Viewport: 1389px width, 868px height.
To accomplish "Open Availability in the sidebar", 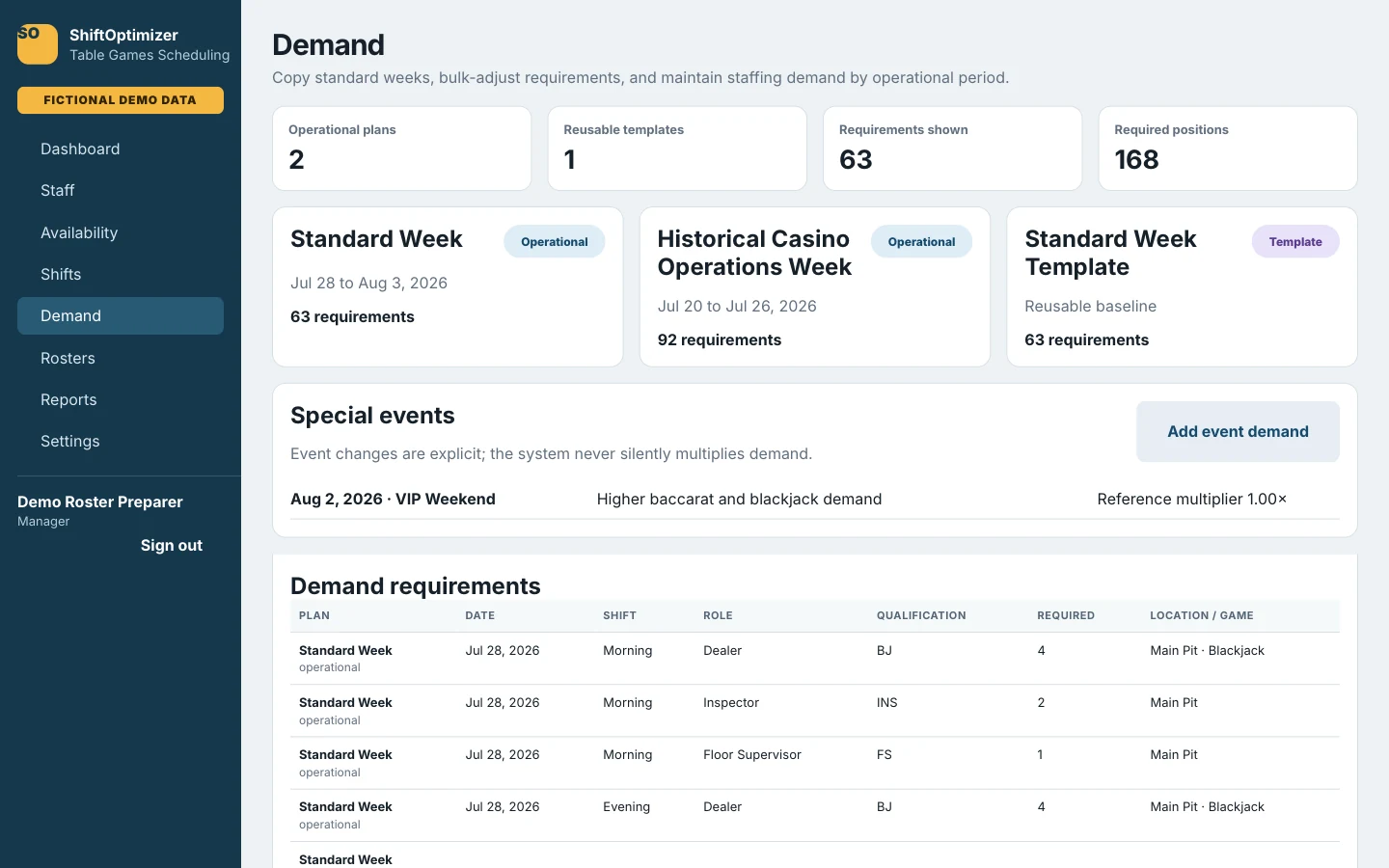I will pyautogui.click(x=121, y=232).
